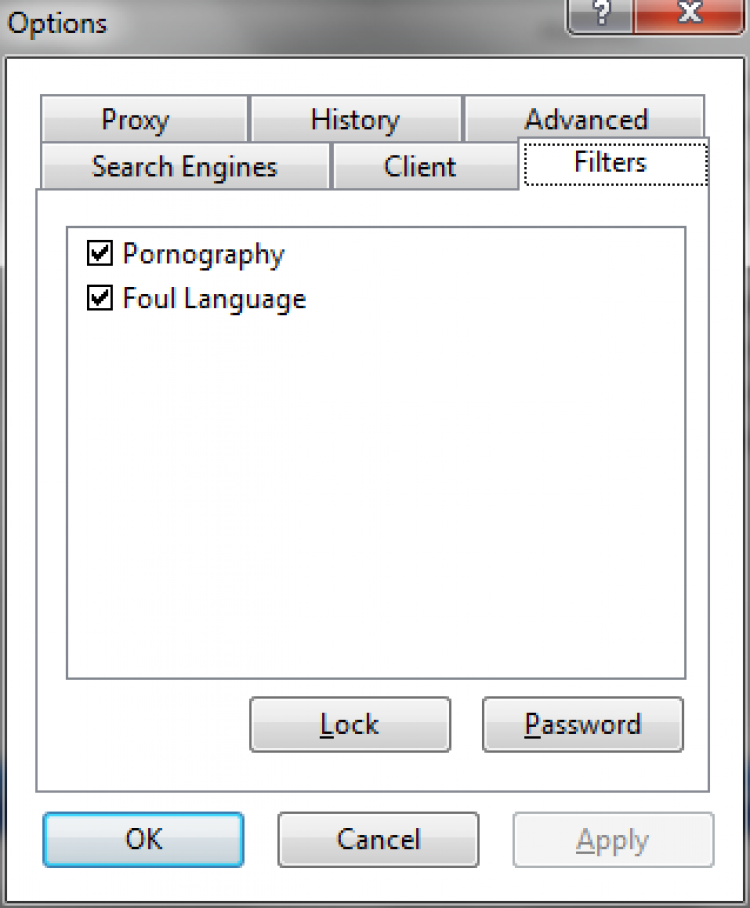The image size is (750, 908).
Task: Disable the Foul Language checkbox
Action: (100, 298)
